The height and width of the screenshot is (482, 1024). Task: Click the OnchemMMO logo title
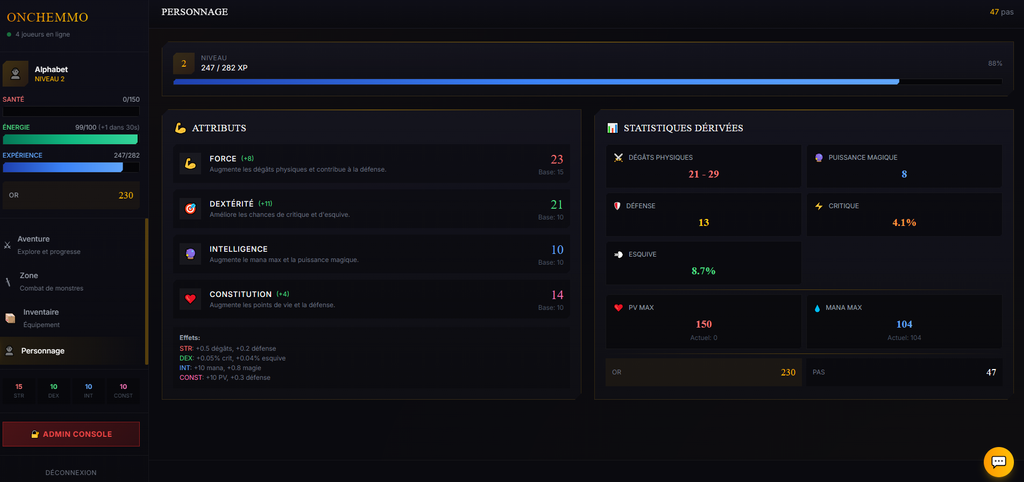pyautogui.click(x=47, y=17)
